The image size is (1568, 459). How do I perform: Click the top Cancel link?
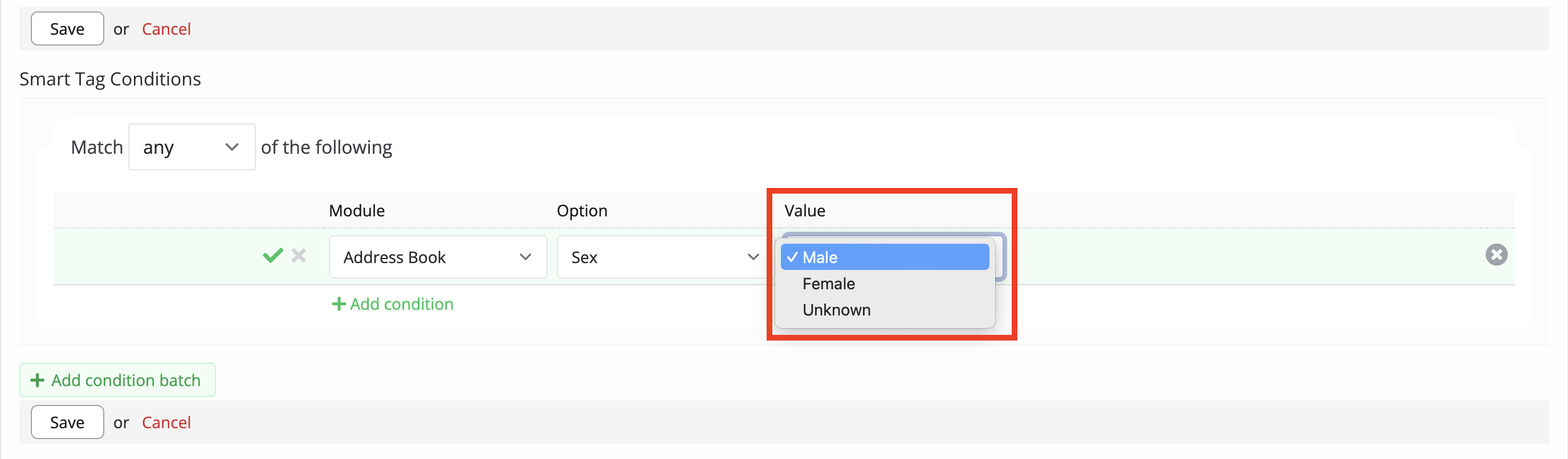pyautogui.click(x=166, y=28)
